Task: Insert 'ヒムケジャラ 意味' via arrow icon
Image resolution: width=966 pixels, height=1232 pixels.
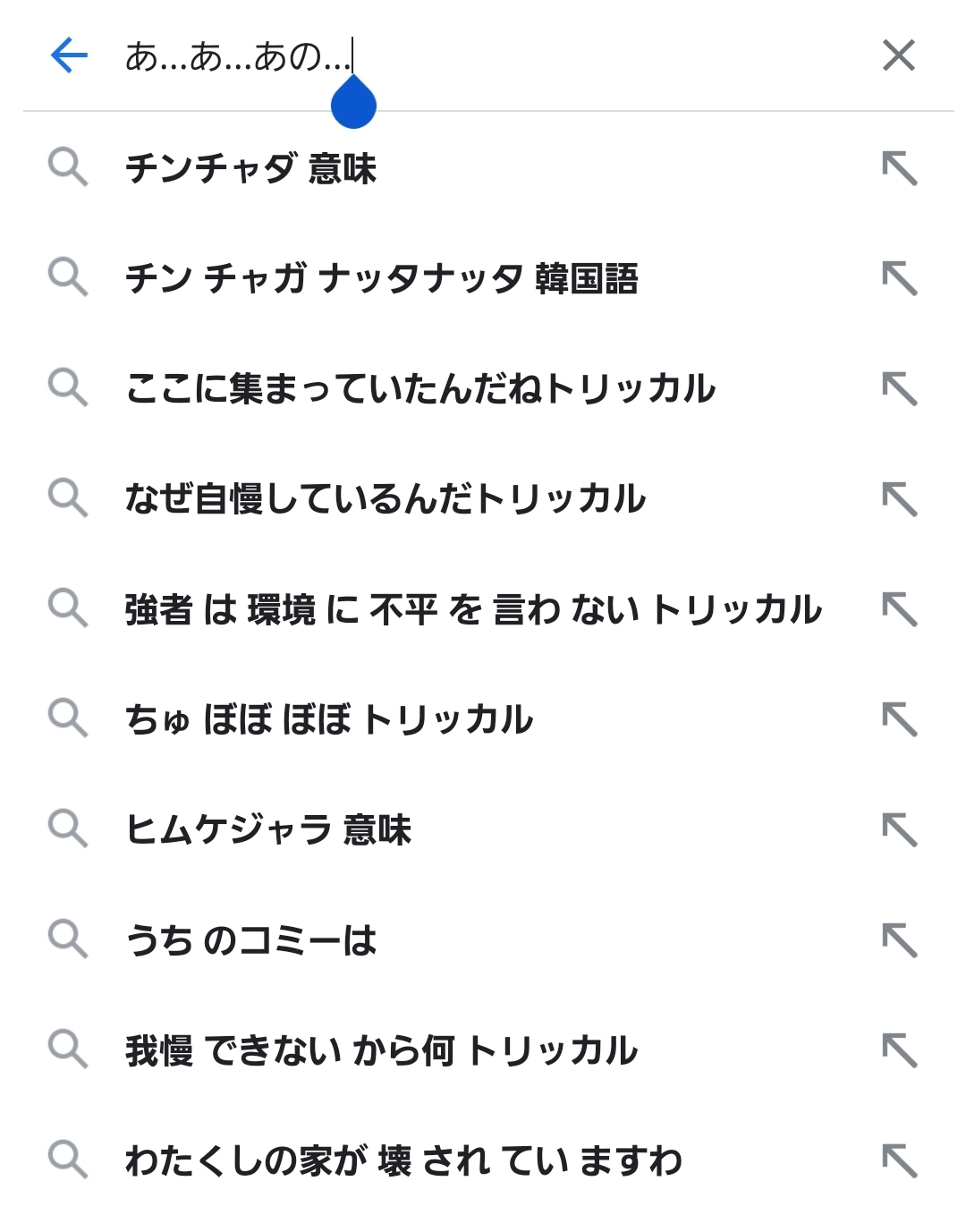Action: point(899,829)
